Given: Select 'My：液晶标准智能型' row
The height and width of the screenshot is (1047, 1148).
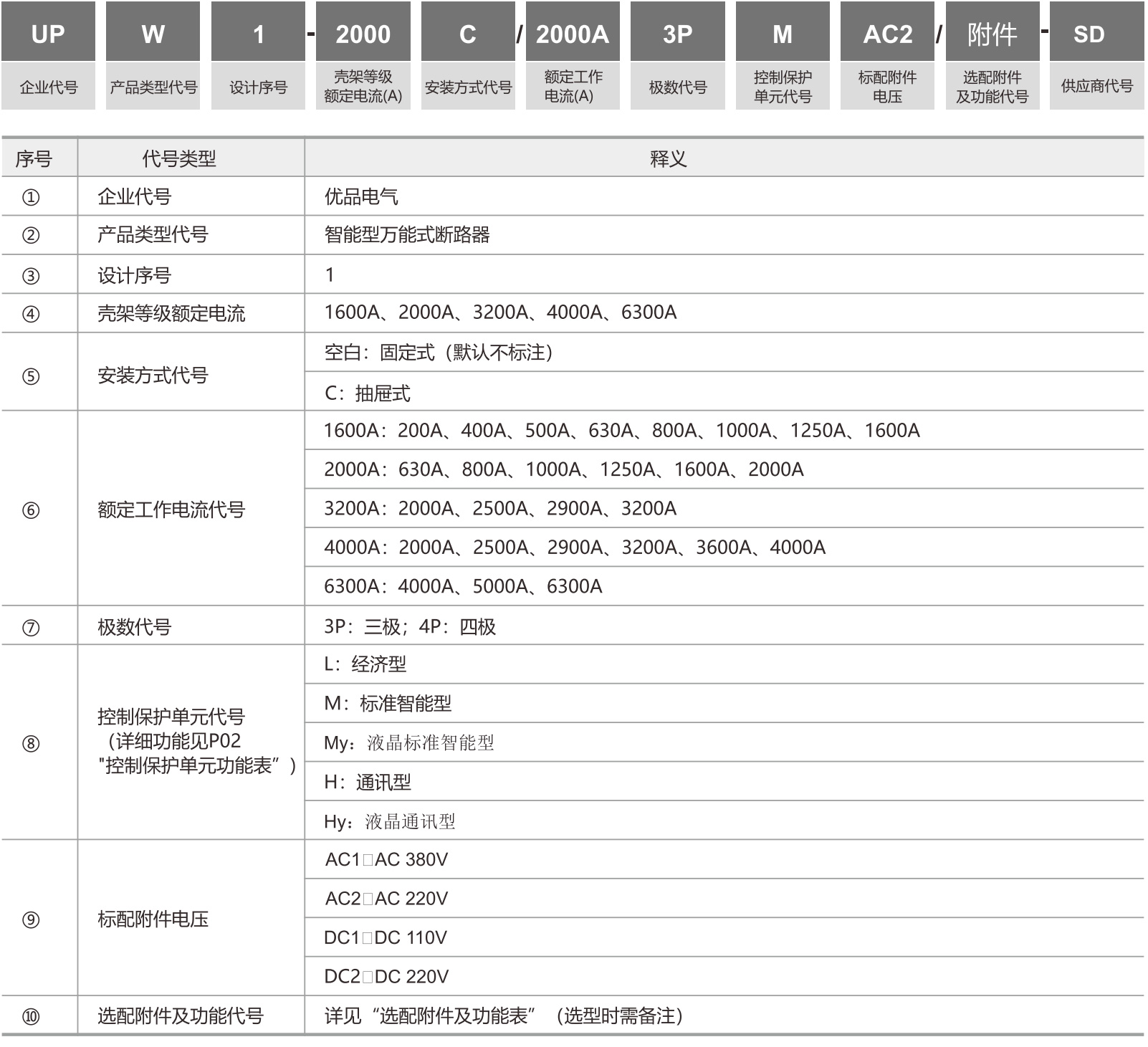Looking at the screenshot, I should pos(724,742).
